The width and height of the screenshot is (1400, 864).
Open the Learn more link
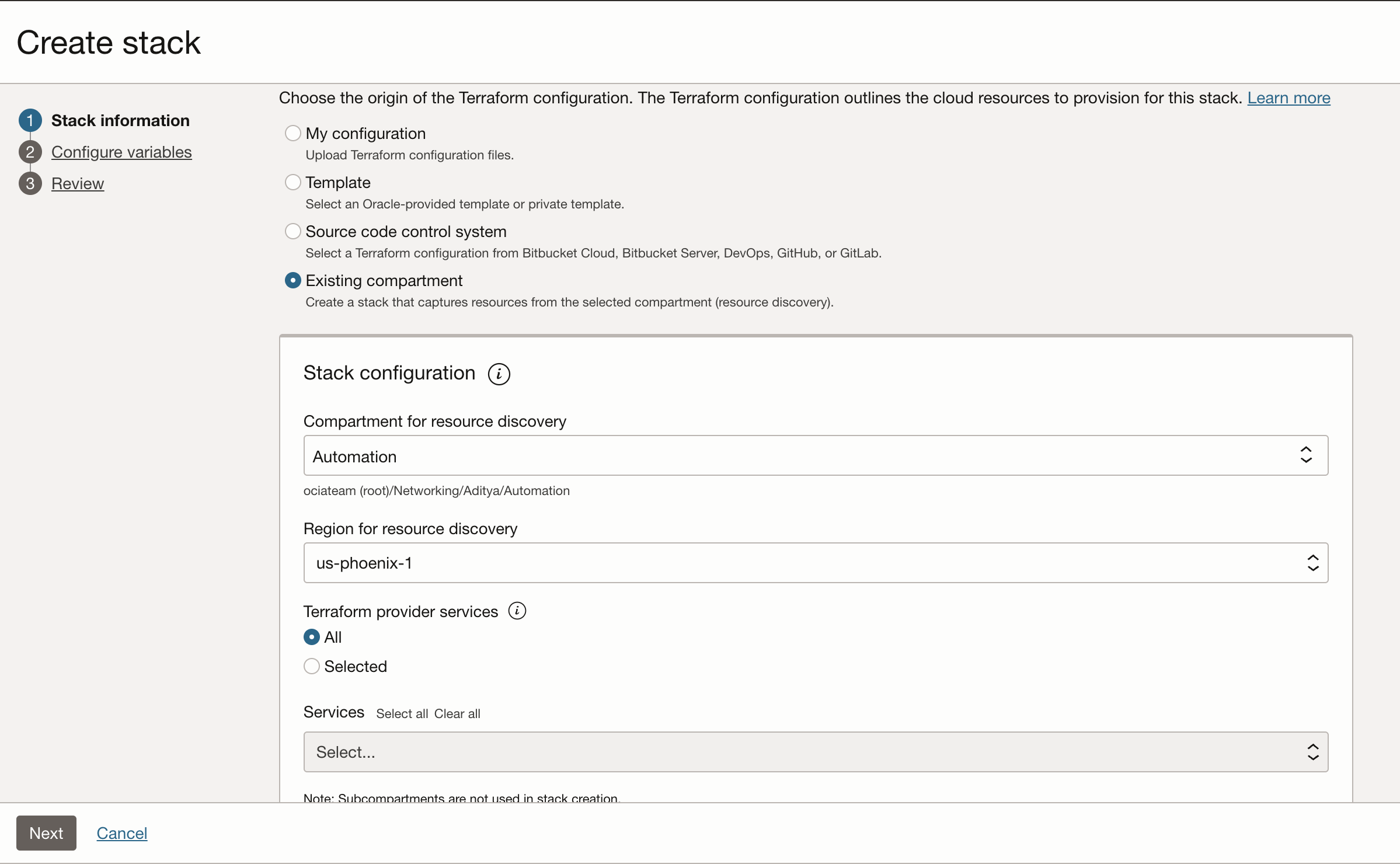[x=1288, y=97]
